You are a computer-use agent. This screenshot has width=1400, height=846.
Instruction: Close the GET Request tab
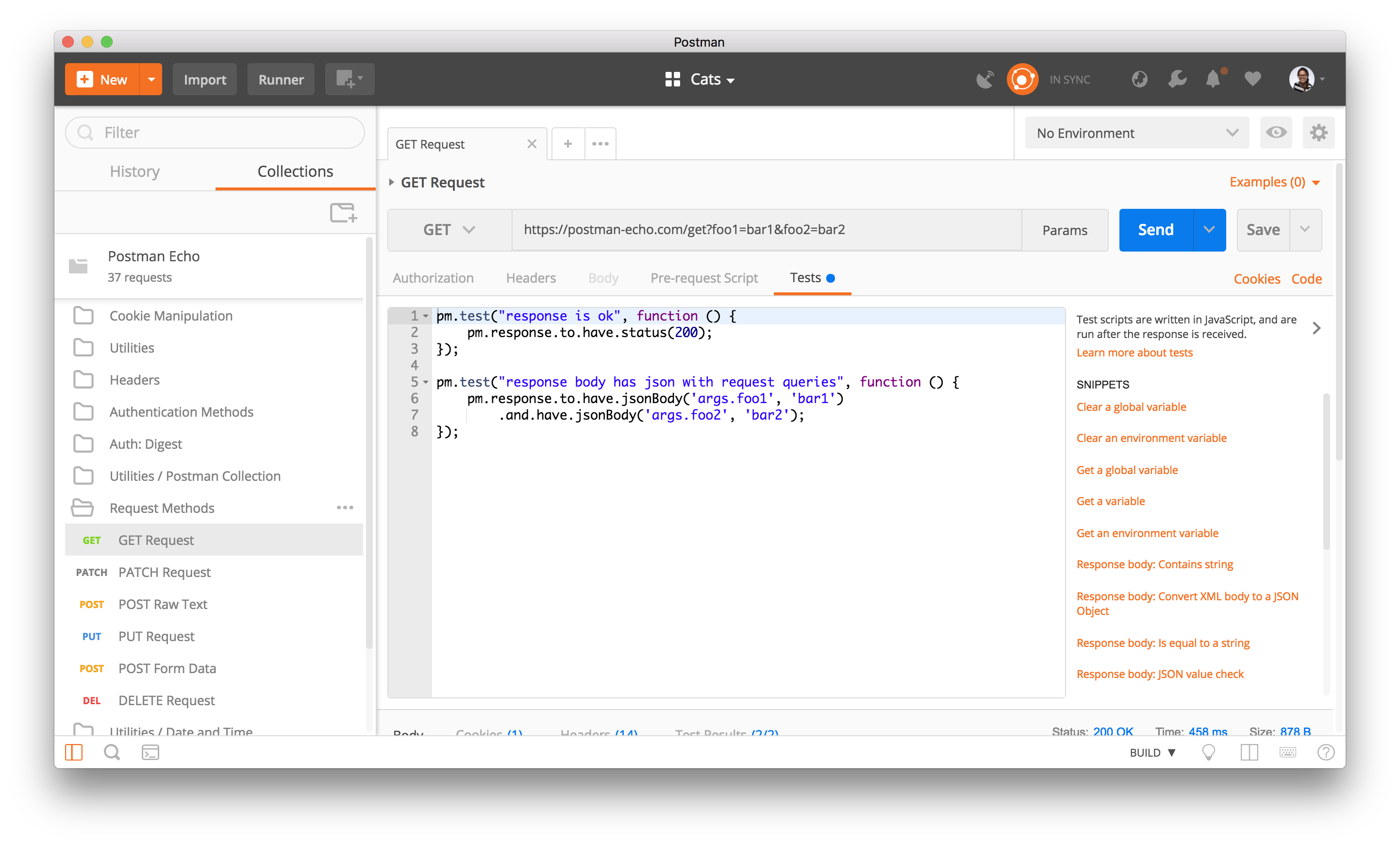532,144
